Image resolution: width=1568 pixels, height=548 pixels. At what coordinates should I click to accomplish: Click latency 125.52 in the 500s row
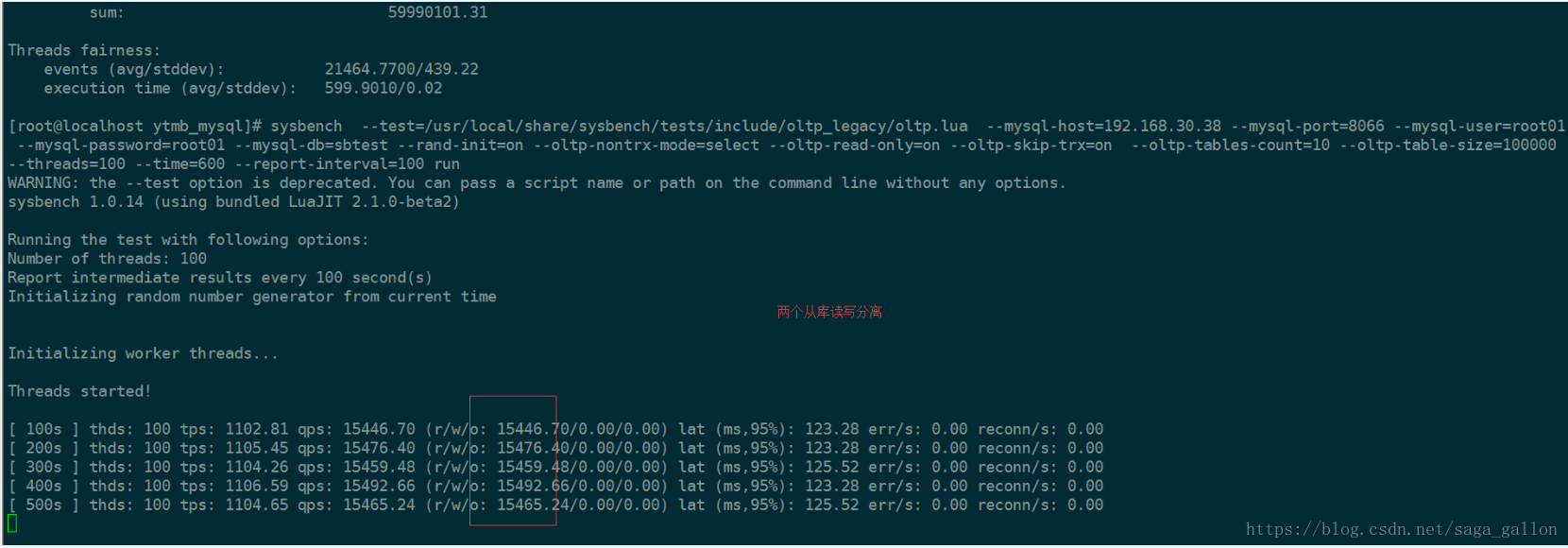(x=831, y=505)
